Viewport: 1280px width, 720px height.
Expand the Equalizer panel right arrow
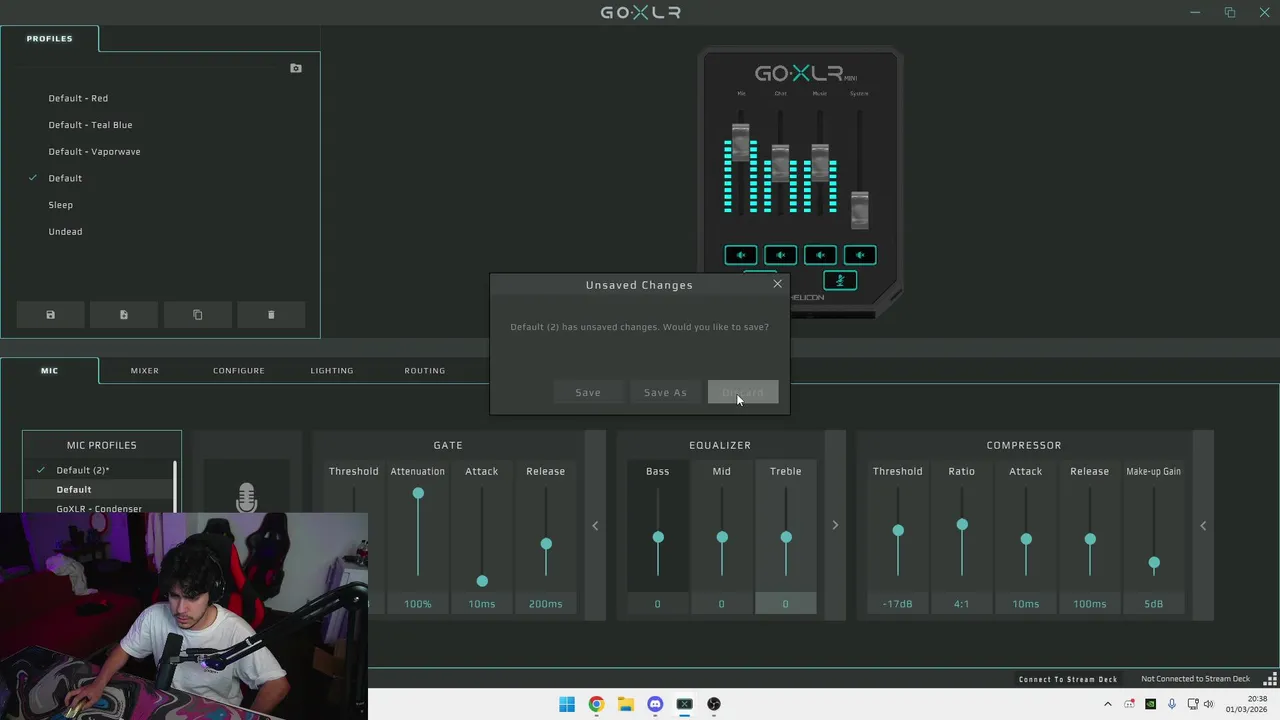click(835, 526)
